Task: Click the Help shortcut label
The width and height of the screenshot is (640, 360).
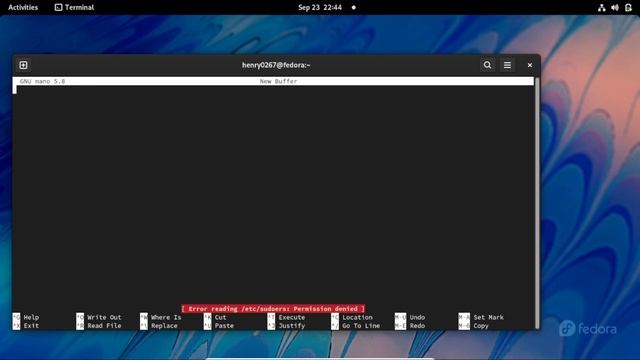Action: click(x=31, y=317)
